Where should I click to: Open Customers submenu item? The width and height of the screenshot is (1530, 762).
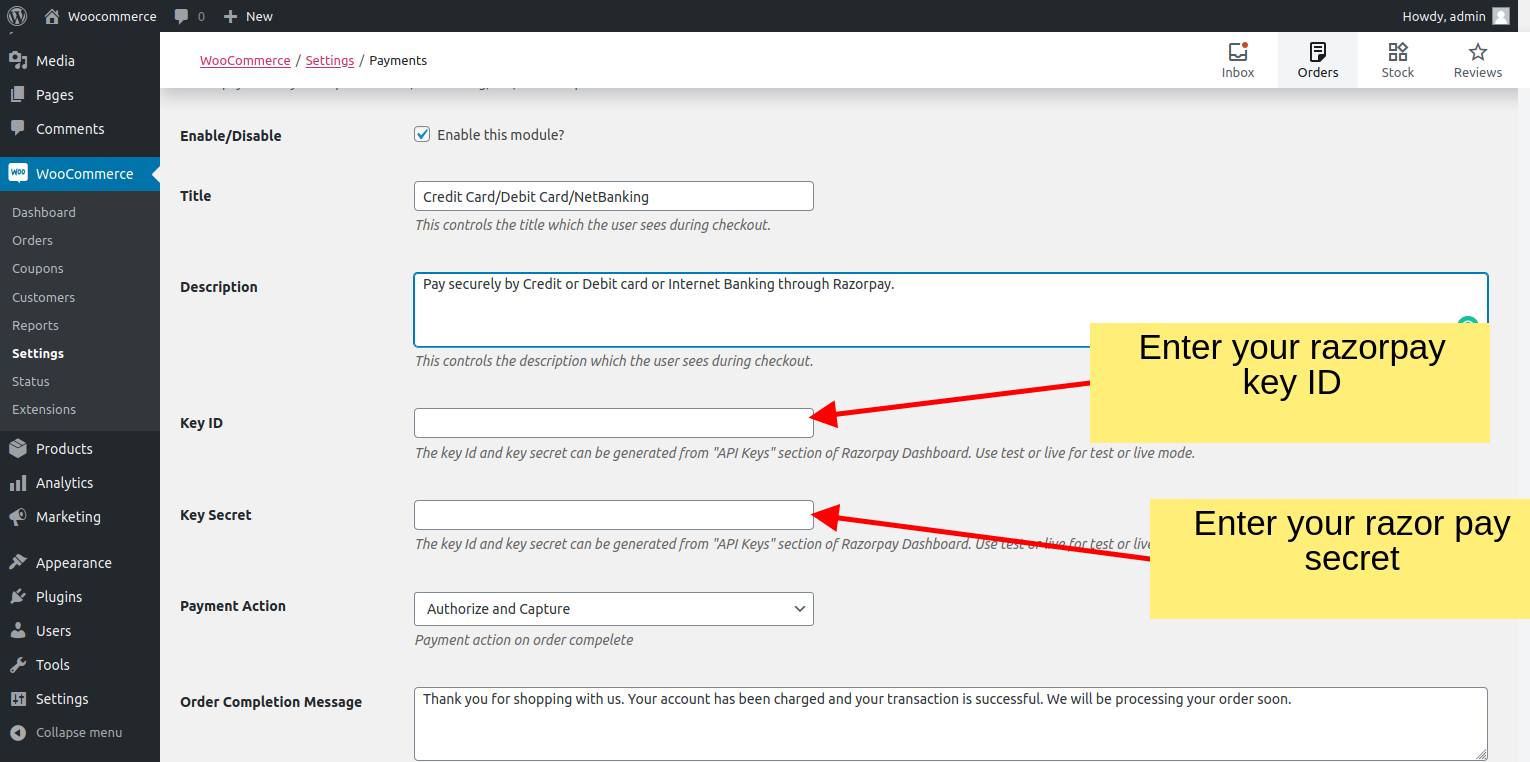(43, 297)
